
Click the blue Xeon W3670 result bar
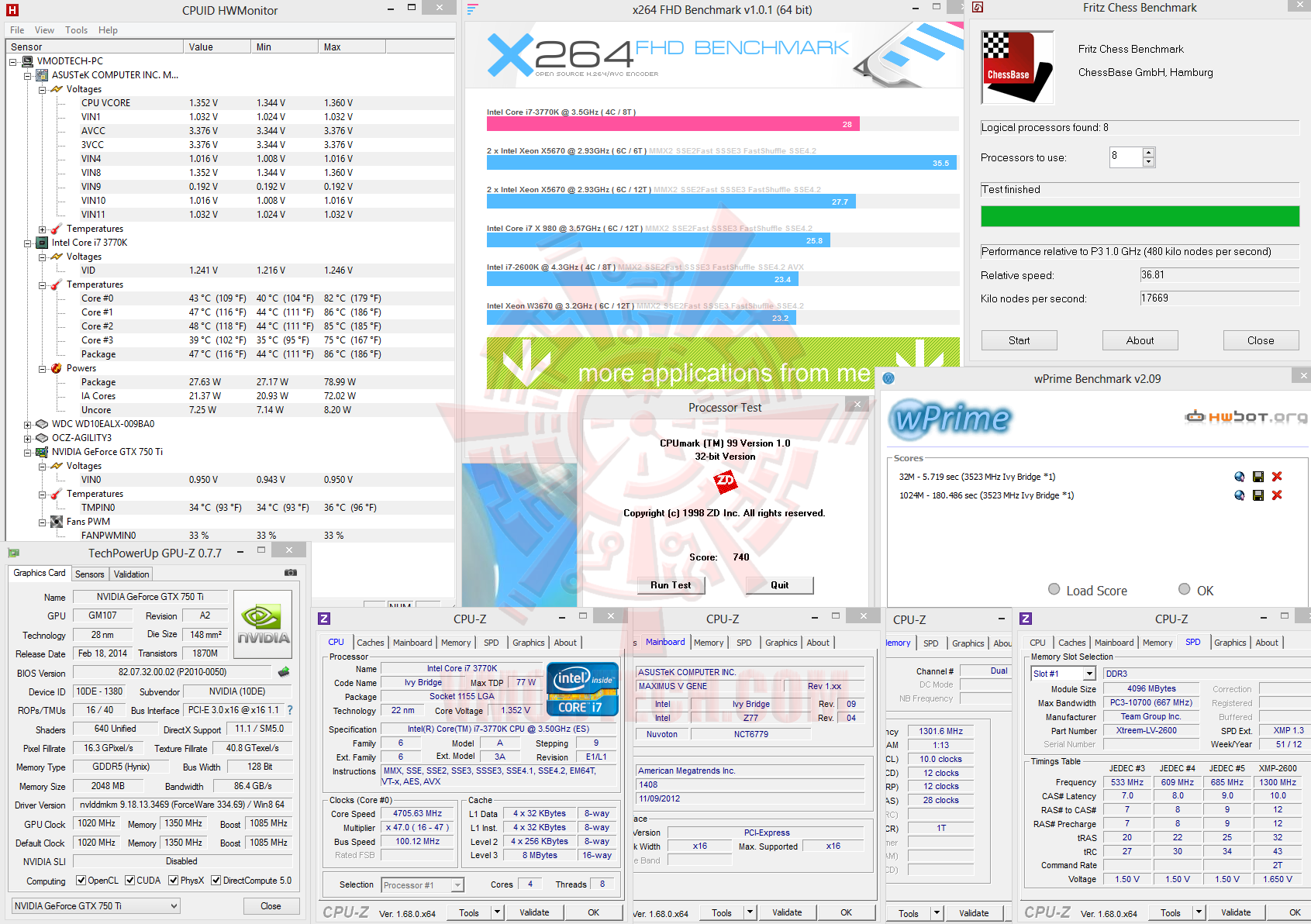coord(641,318)
